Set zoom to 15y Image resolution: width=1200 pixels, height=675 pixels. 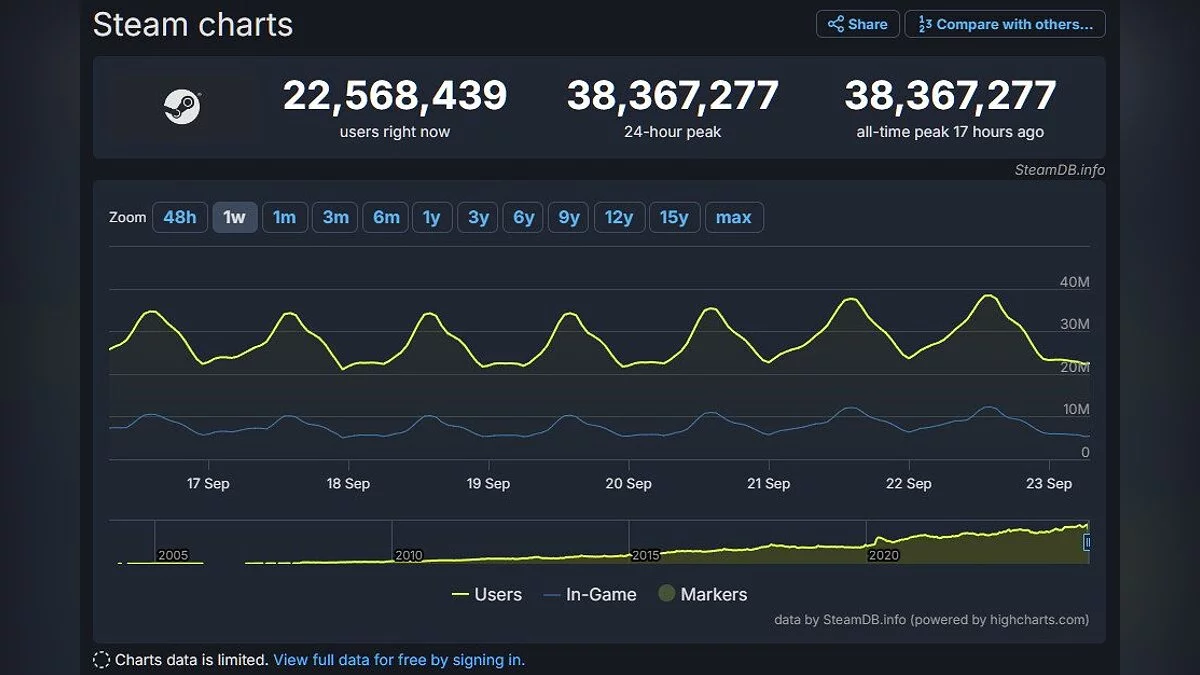point(674,217)
